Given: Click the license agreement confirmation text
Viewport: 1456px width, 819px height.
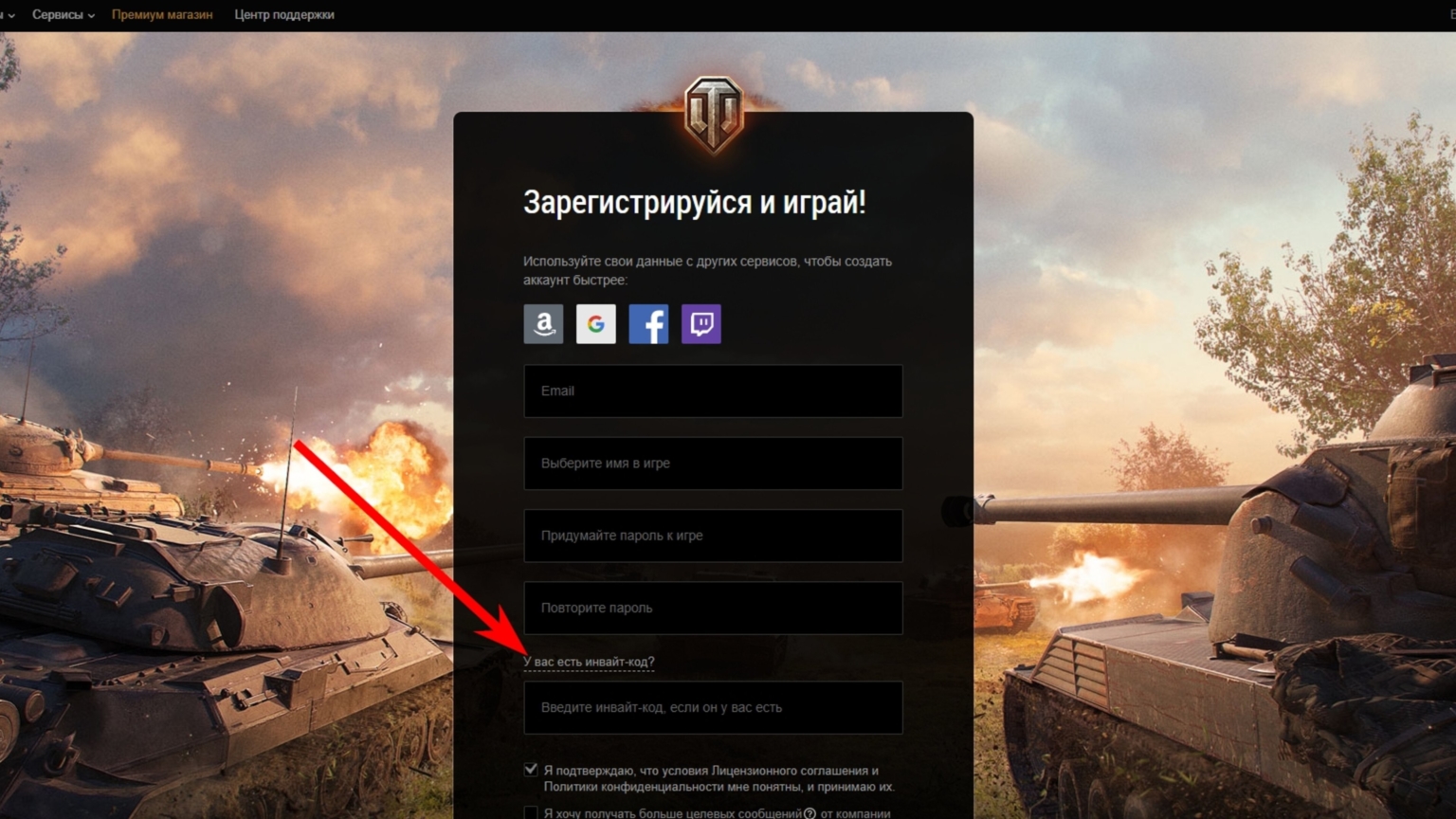Looking at the screenshot, I should click(x=719, y=778).
